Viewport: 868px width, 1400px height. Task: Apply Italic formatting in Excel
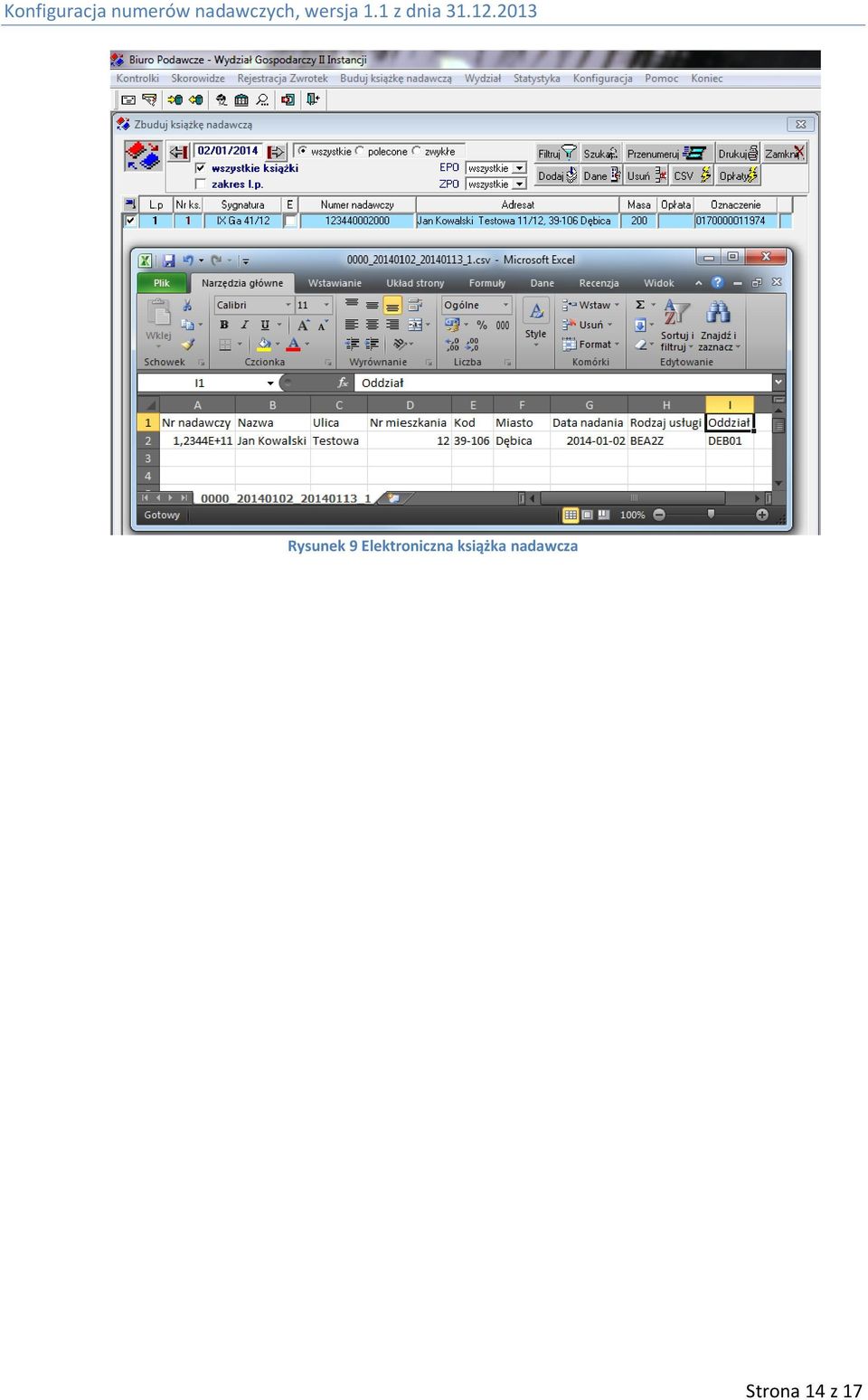coord(244,325)
